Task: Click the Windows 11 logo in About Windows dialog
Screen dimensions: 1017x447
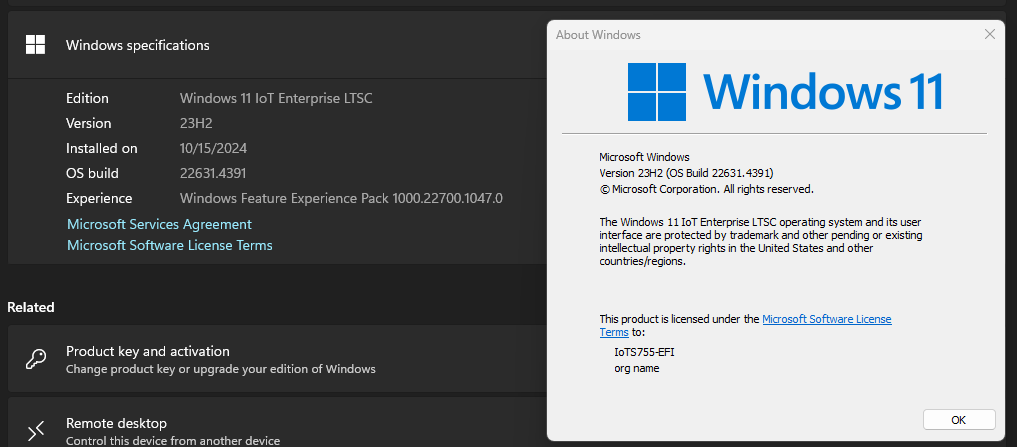Action: pos(785,91)
